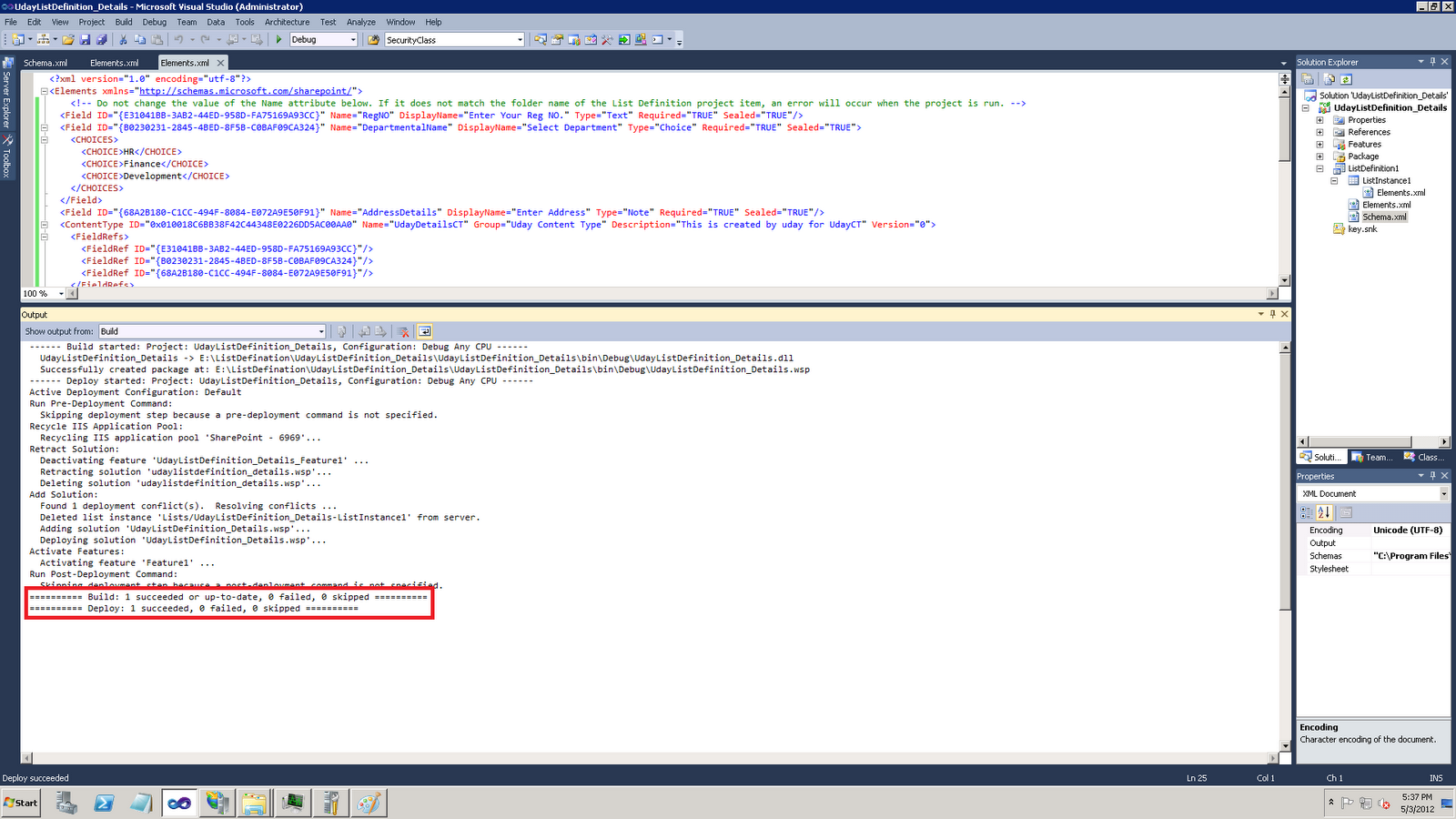Click the Find in Files toolbar icon
Image resolution: width=1456 pixels, height=819 pixels.
[x=373, y=40]
